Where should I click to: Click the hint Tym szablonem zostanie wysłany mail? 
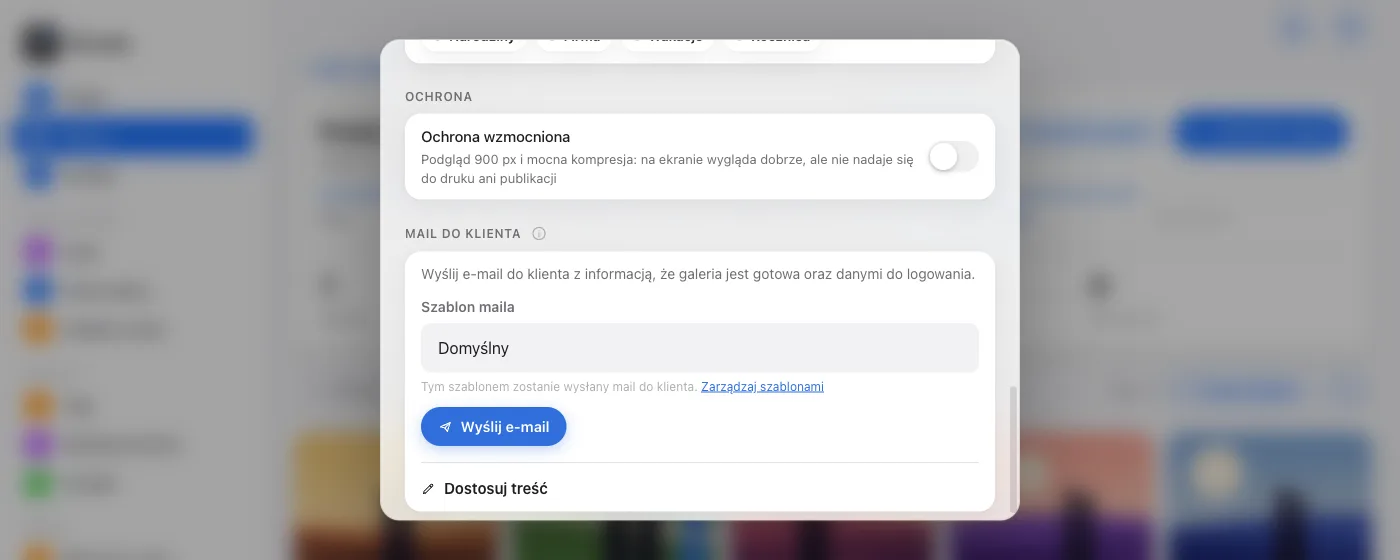pyautogui.click(x=559, y=387)
